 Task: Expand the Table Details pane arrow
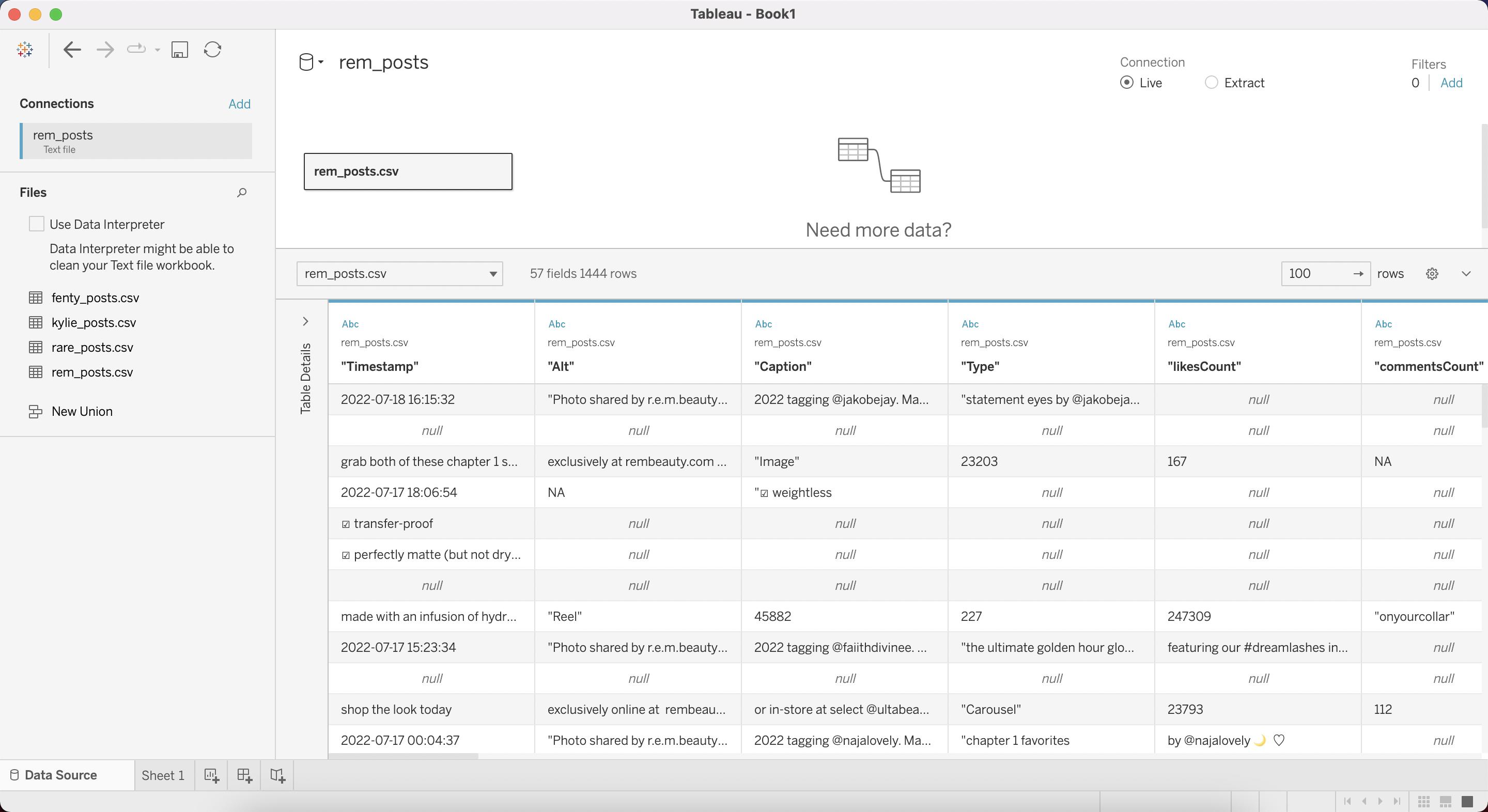coord(305,321)
